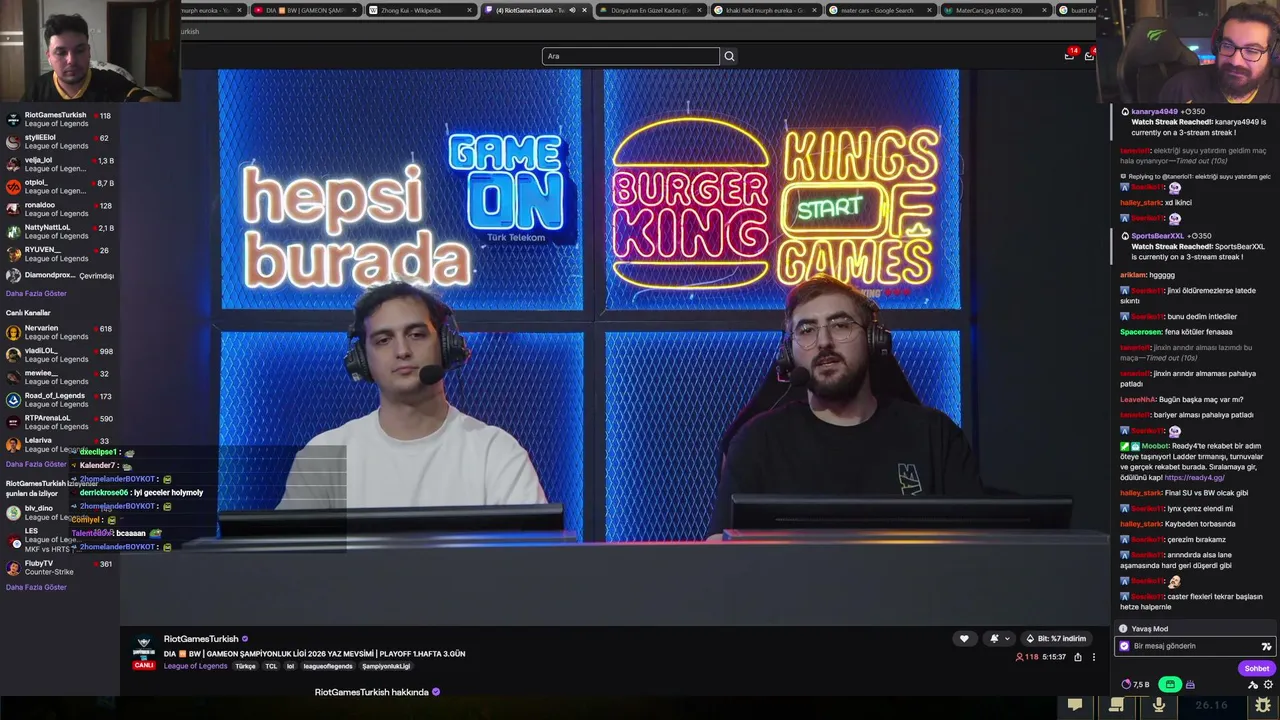
Task: Open the notifications inbox showing 14
Action: pos(1069,55)
